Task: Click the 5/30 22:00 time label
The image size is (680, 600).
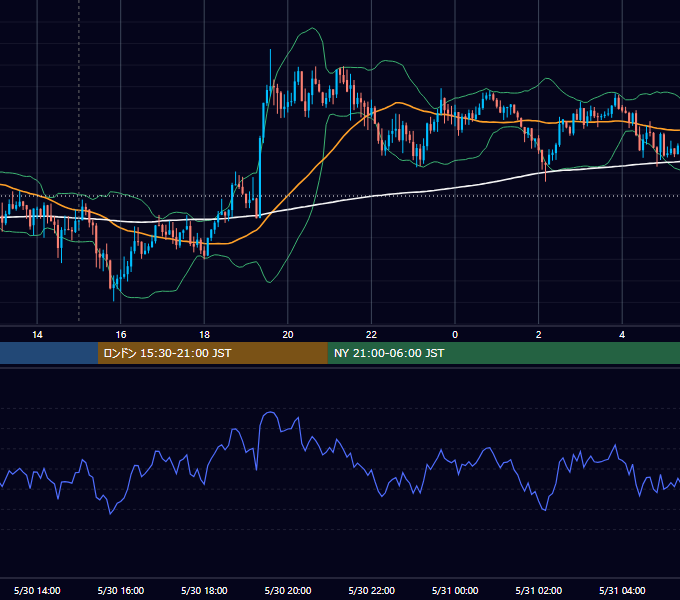Action: [x=372, y=590]
